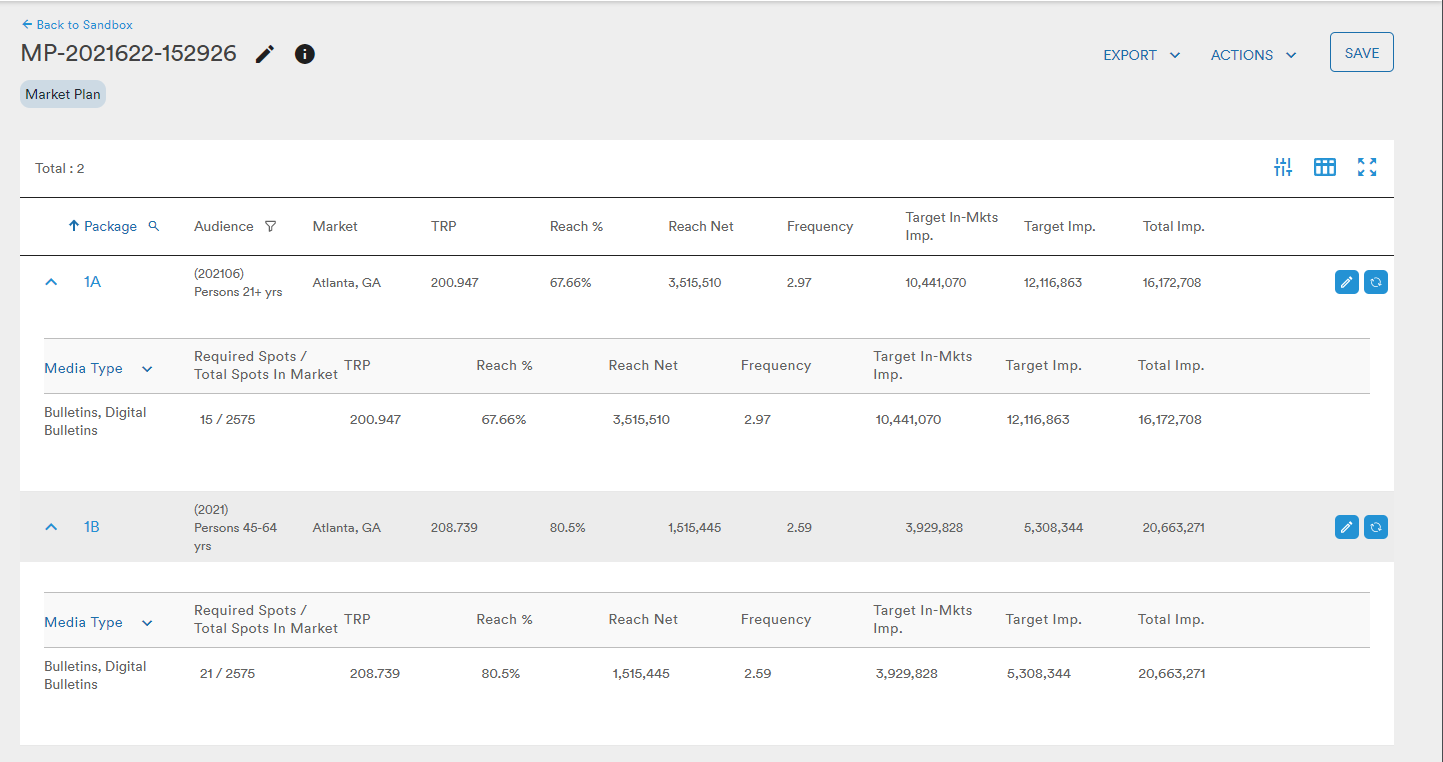Sort by the Package column arrow
The width and height of the screenshot is (1443, 762).
pos(73,226)
